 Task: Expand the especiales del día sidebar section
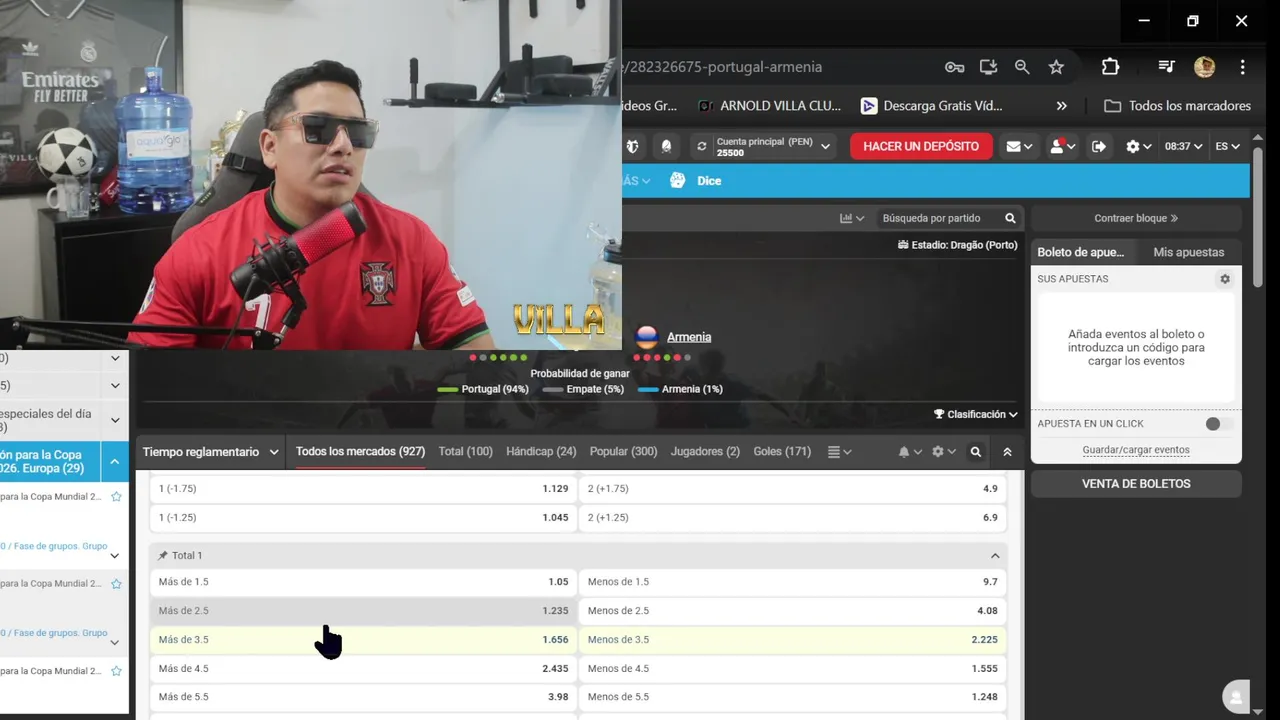coord(114,420)
